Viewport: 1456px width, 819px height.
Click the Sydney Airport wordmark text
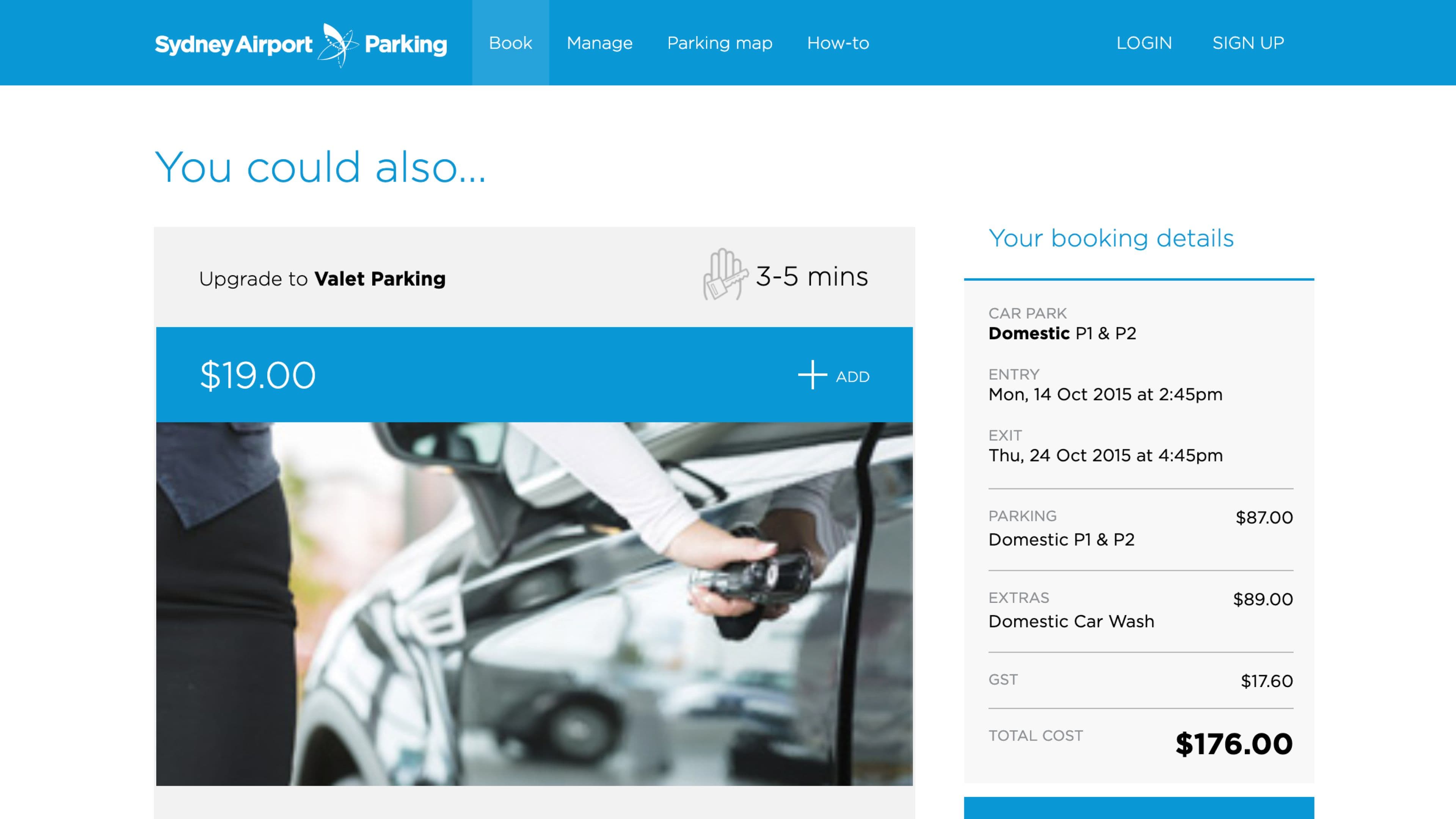[x=234, y=44]
